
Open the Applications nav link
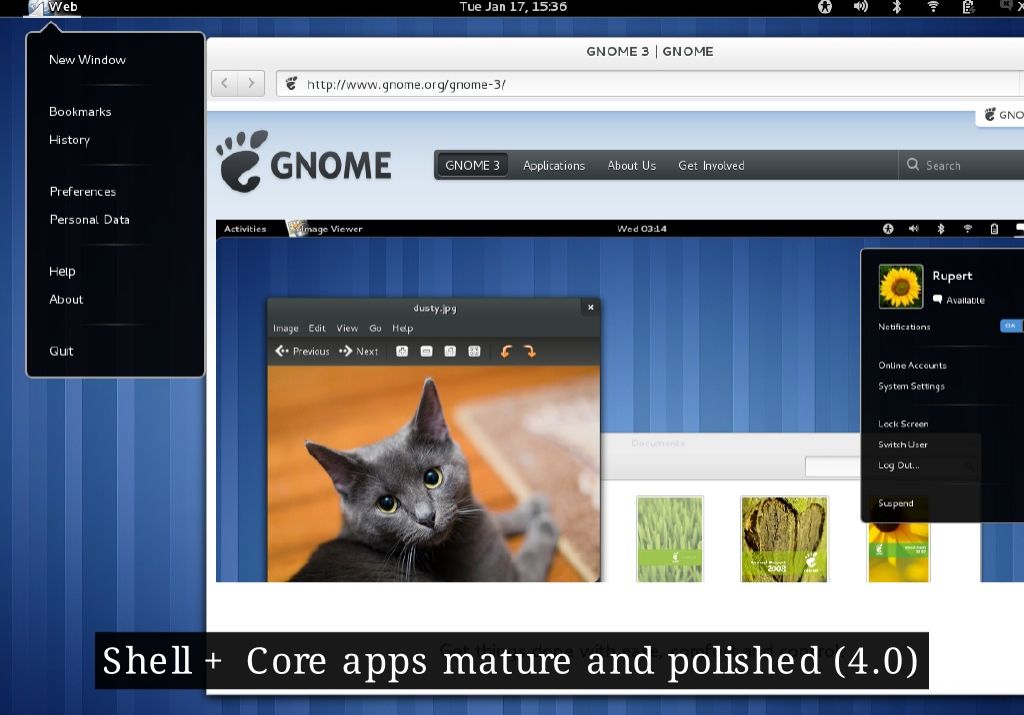pyautogui.click(x=554, y=165)
